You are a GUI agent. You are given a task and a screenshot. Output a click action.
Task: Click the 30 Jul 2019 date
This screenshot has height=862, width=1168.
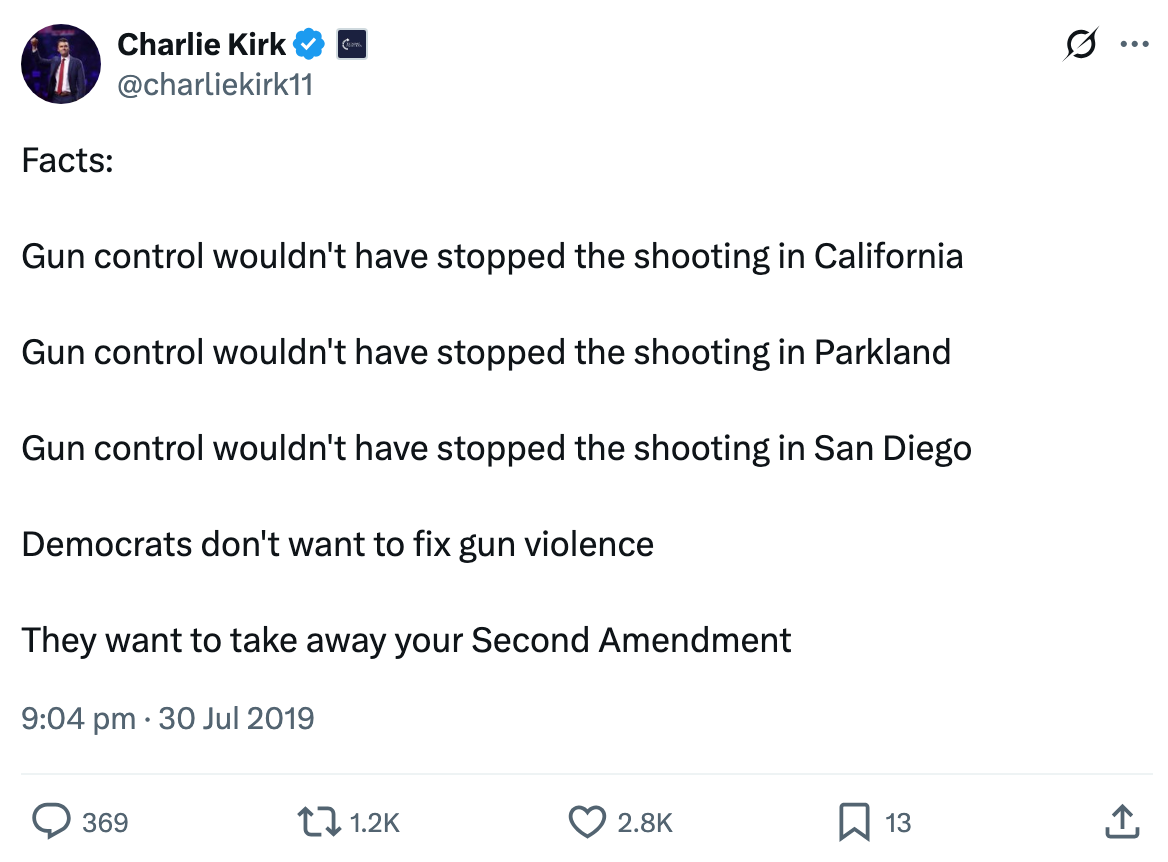pyautogui.click(x=236, y=718)
